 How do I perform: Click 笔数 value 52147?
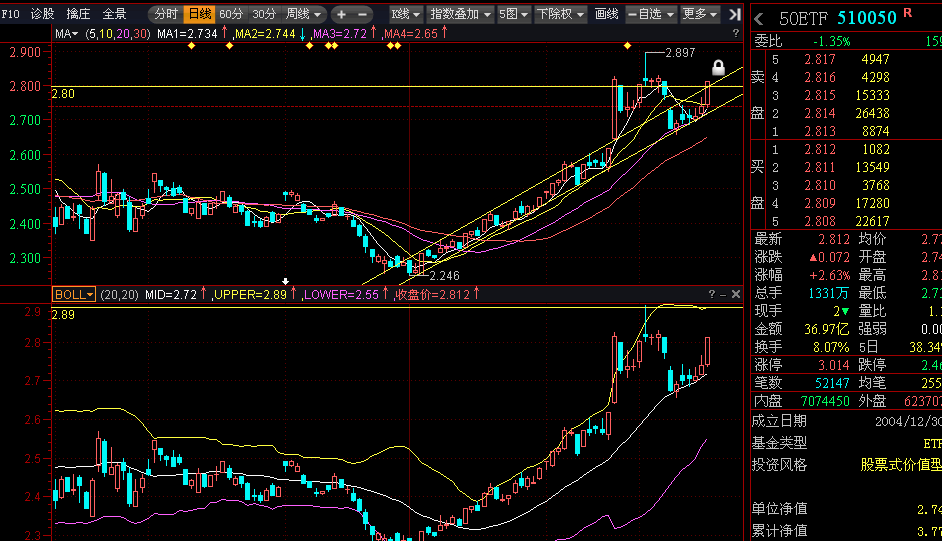point(832,383)
